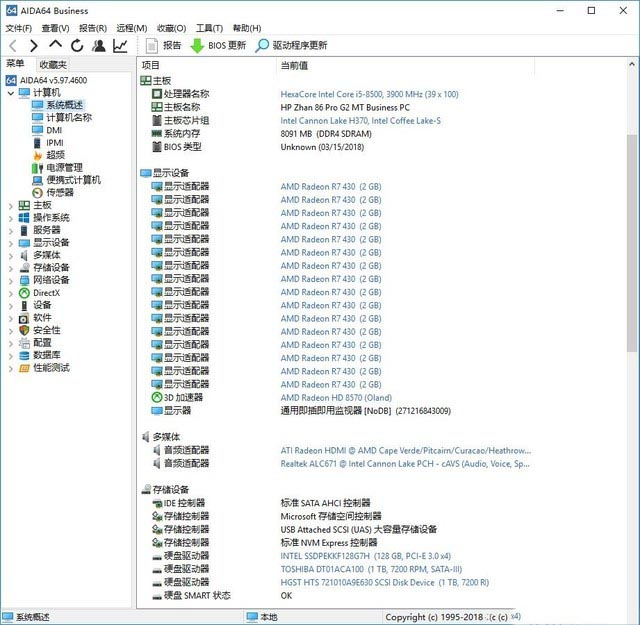This screenshot has height=625, width=640.
Task: Expand the 操作系统 tree node
Action: coord(11,219)
